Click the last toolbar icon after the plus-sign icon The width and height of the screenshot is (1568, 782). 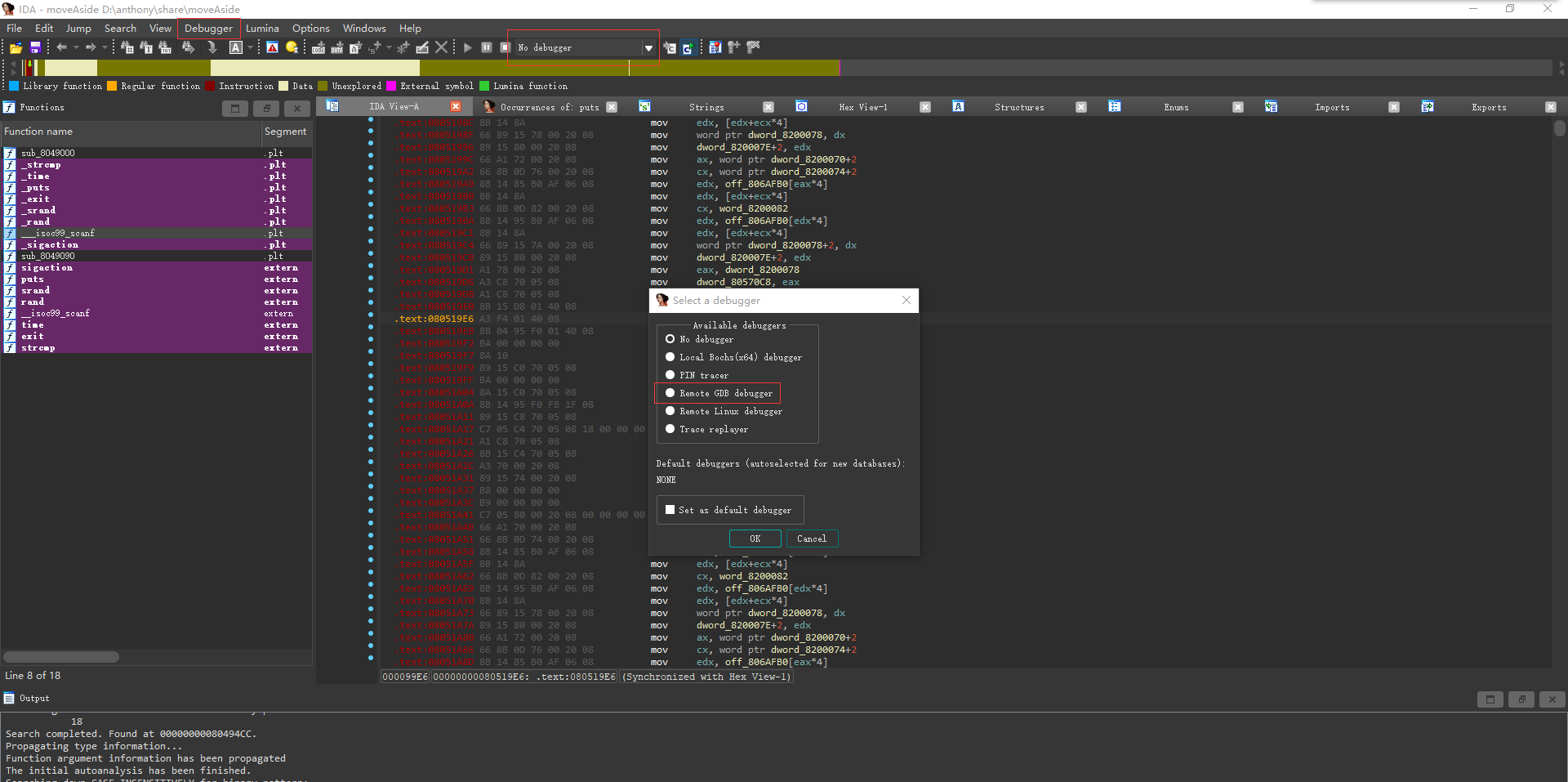point(753,47)
